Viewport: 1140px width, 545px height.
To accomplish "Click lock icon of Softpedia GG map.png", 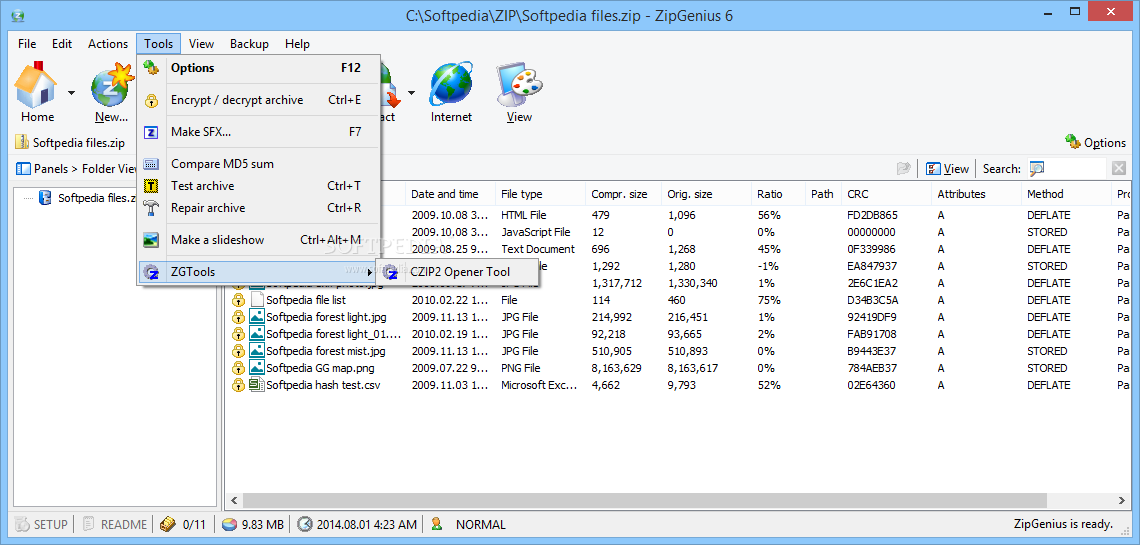I will pyautogui.click(x=238, y=368).
